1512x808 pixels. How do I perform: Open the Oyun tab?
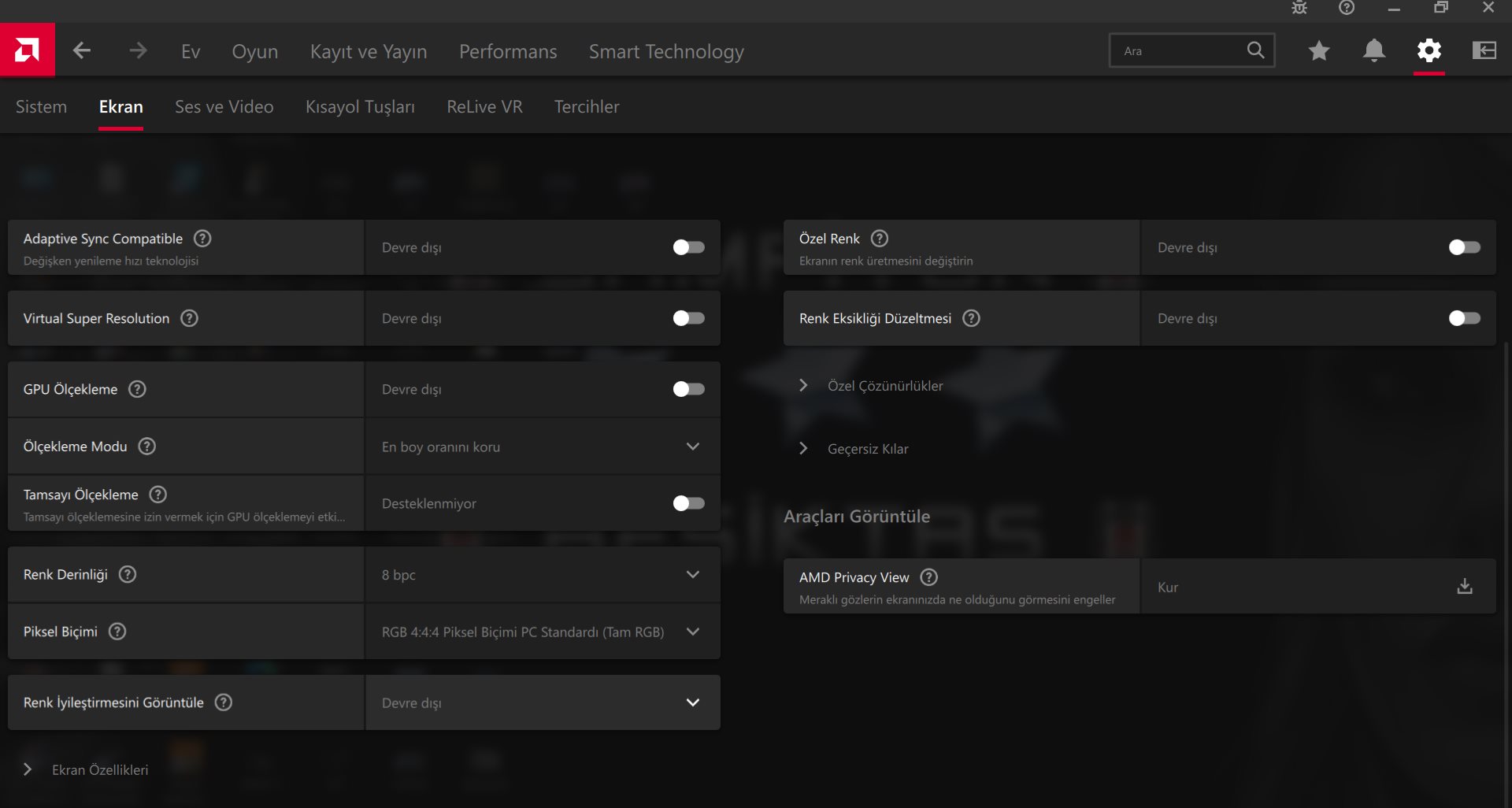[255, 51]
